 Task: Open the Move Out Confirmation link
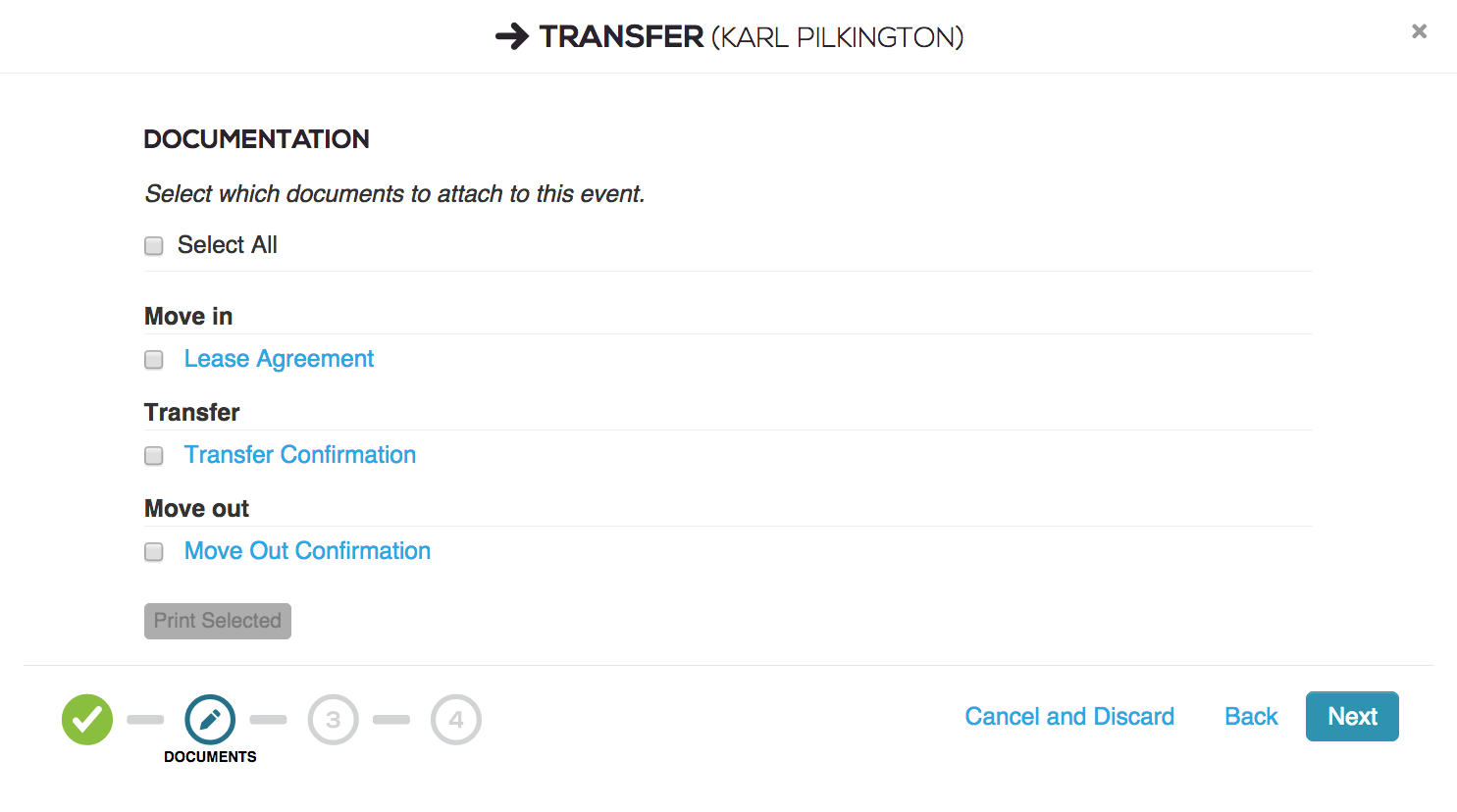coord(307,551)
